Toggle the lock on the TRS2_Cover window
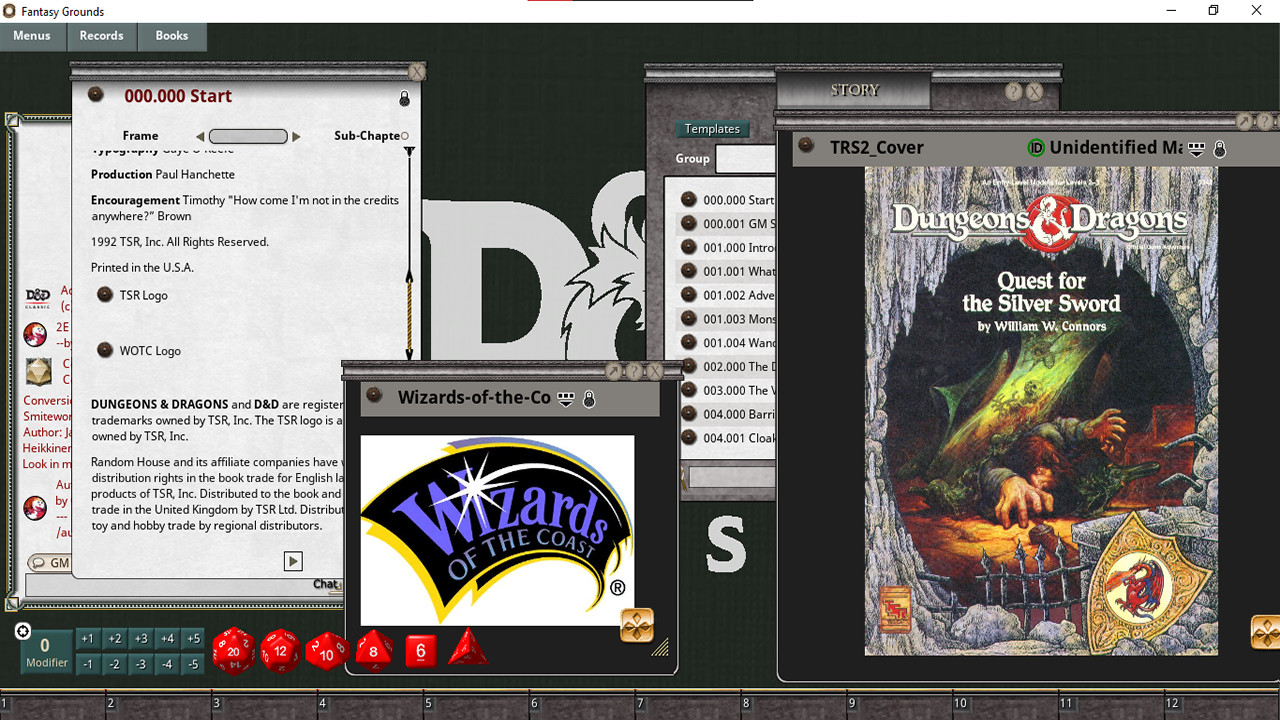Screen dimensions: 1280x720 1218,147
